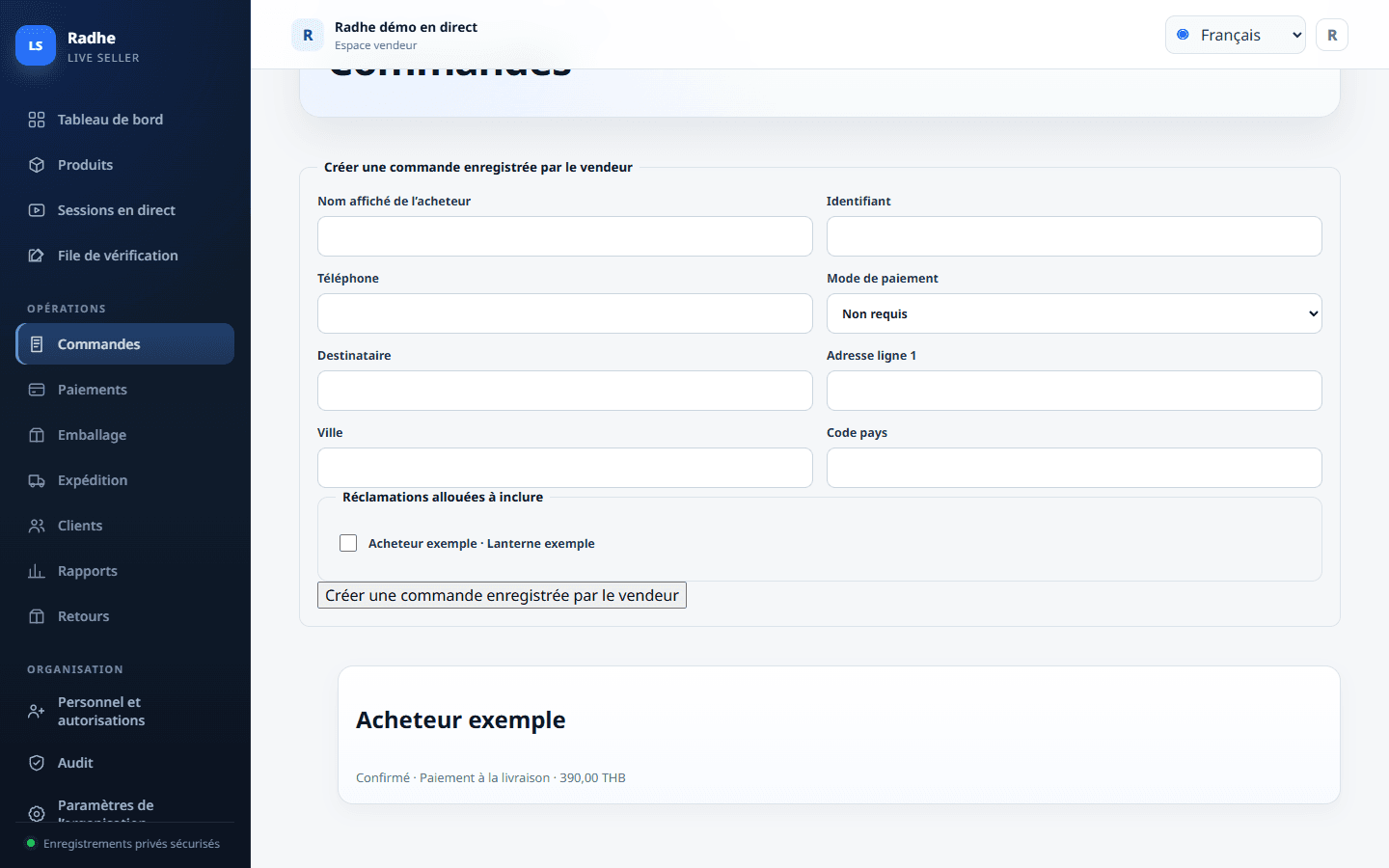Screen dimensions: 1389x868
Task: Click the Acheteur exemple order heading
Action: 461,720
